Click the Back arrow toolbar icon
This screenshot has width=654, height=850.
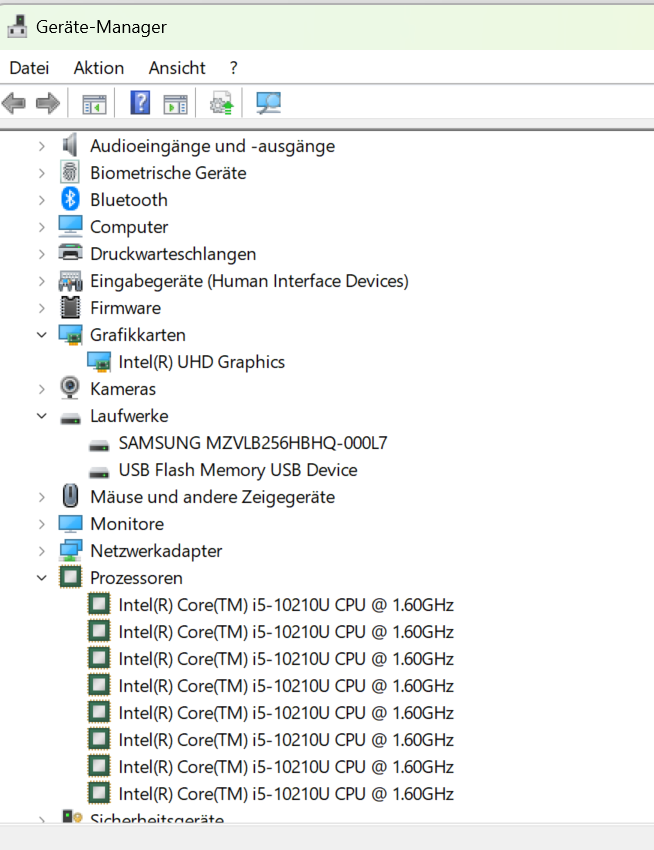click(x=14, y=103)
